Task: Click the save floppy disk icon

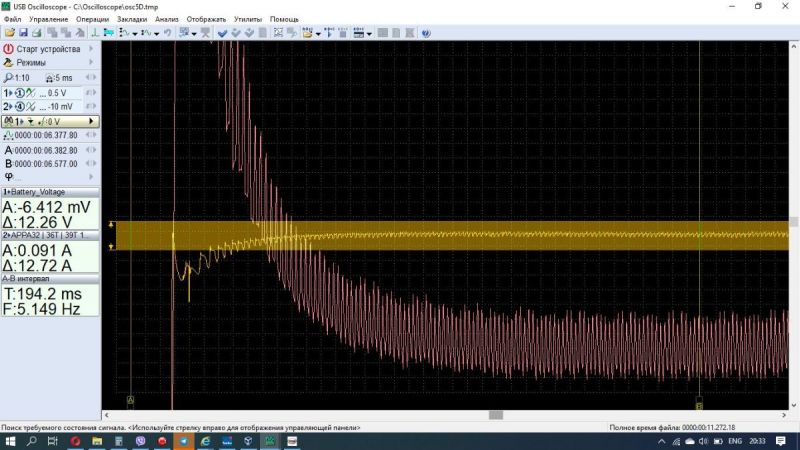Action: (x=22, y=33)
